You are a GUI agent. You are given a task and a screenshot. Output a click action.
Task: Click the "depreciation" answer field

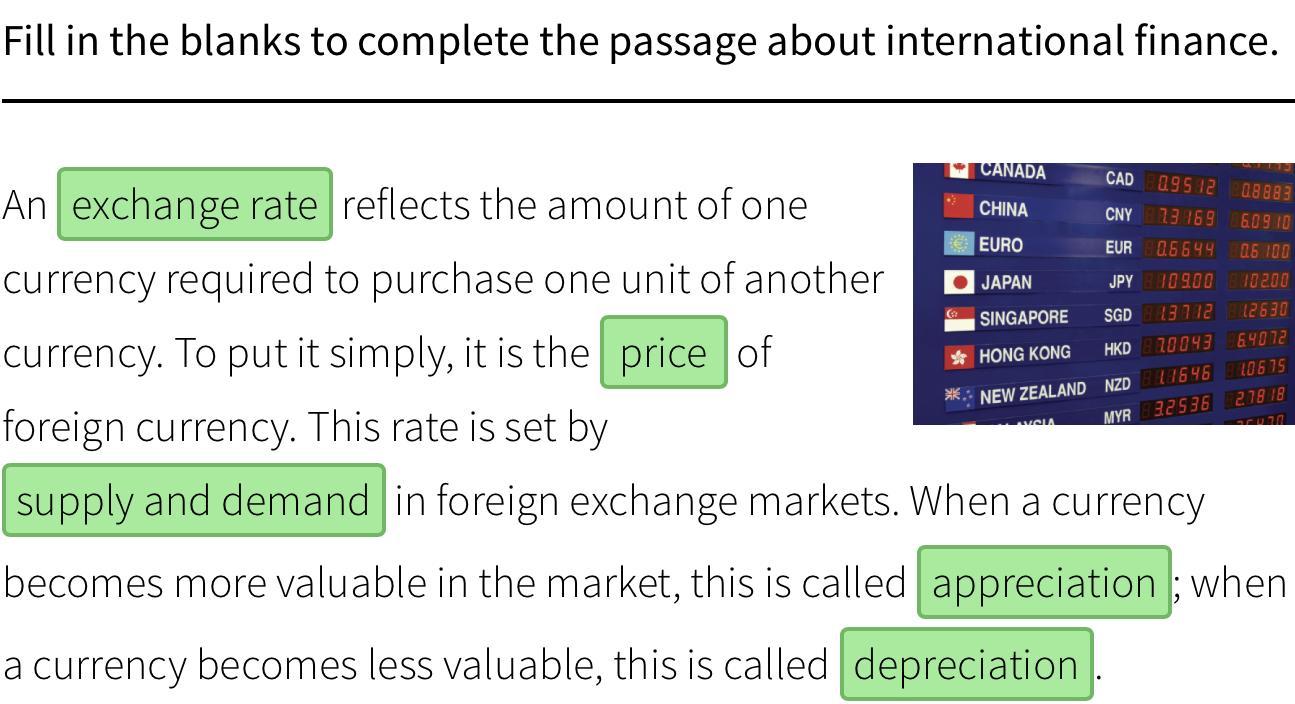[x=967, y=664]
